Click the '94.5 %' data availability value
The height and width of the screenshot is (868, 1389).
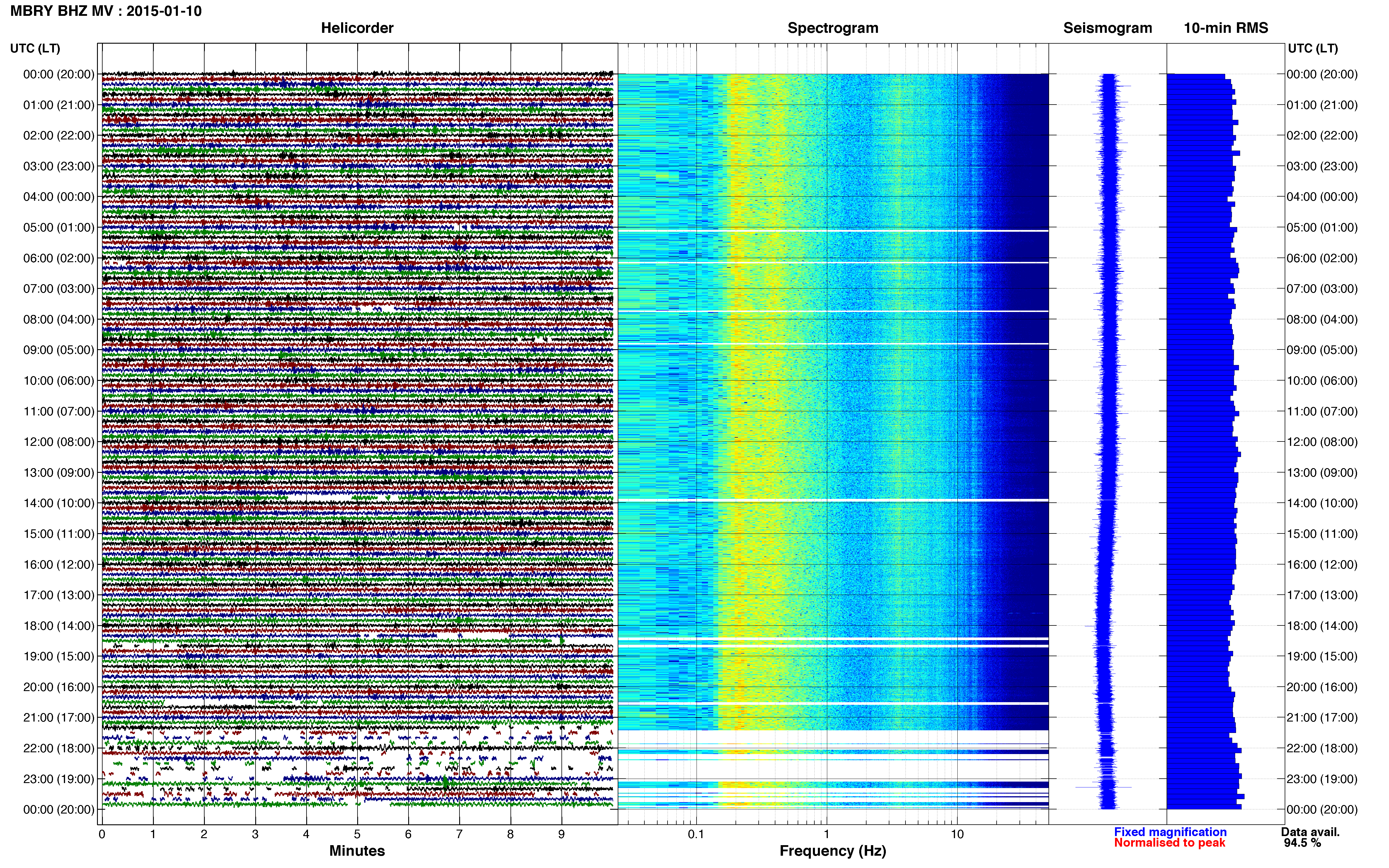tap(1302, 843)
